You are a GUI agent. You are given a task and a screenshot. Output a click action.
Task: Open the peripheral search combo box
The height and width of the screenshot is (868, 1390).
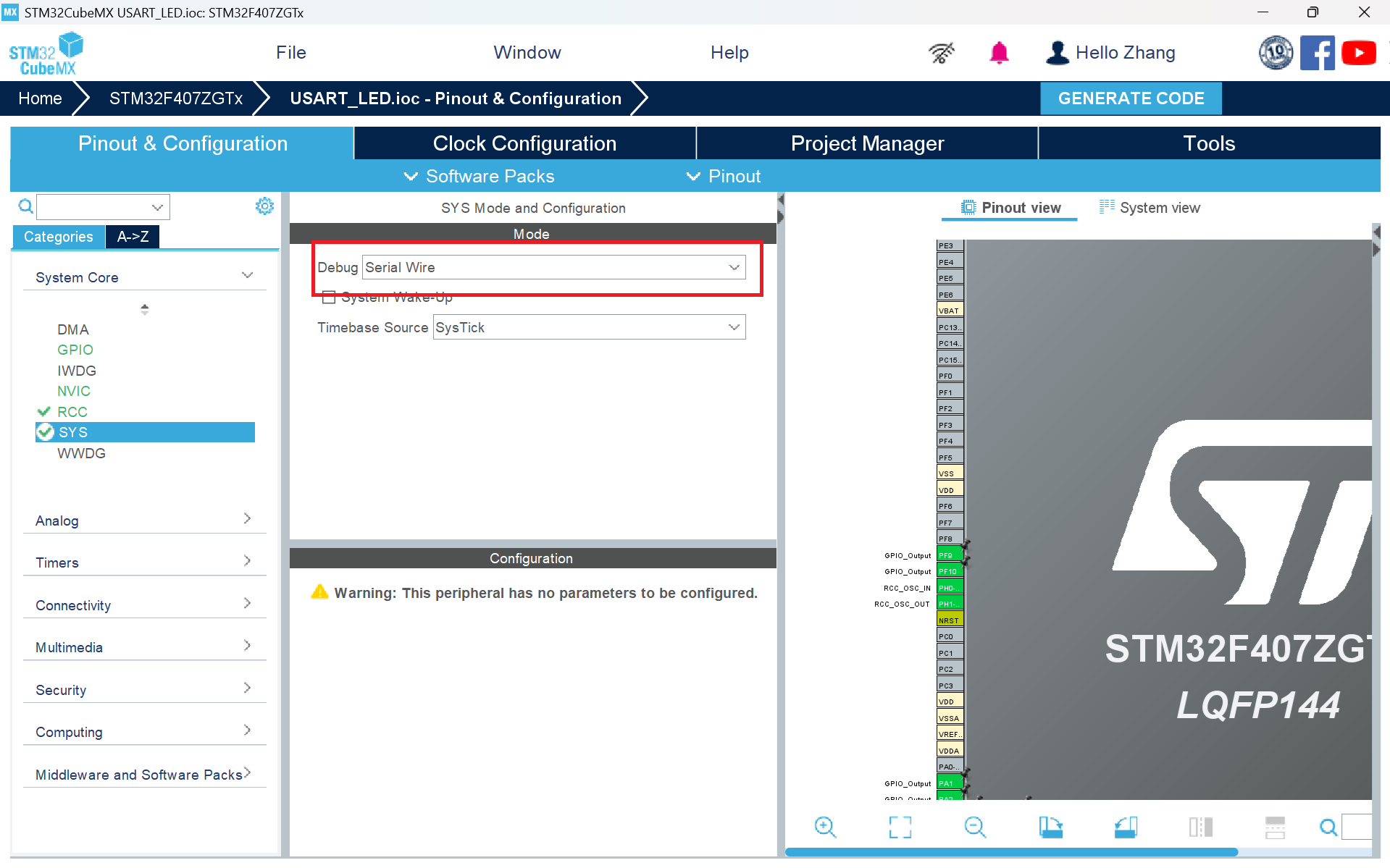104,207
